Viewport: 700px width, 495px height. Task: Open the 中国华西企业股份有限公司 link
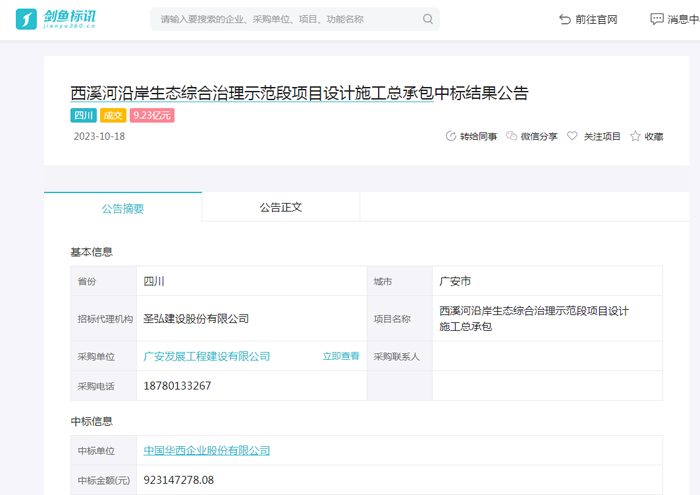(207, 450)
